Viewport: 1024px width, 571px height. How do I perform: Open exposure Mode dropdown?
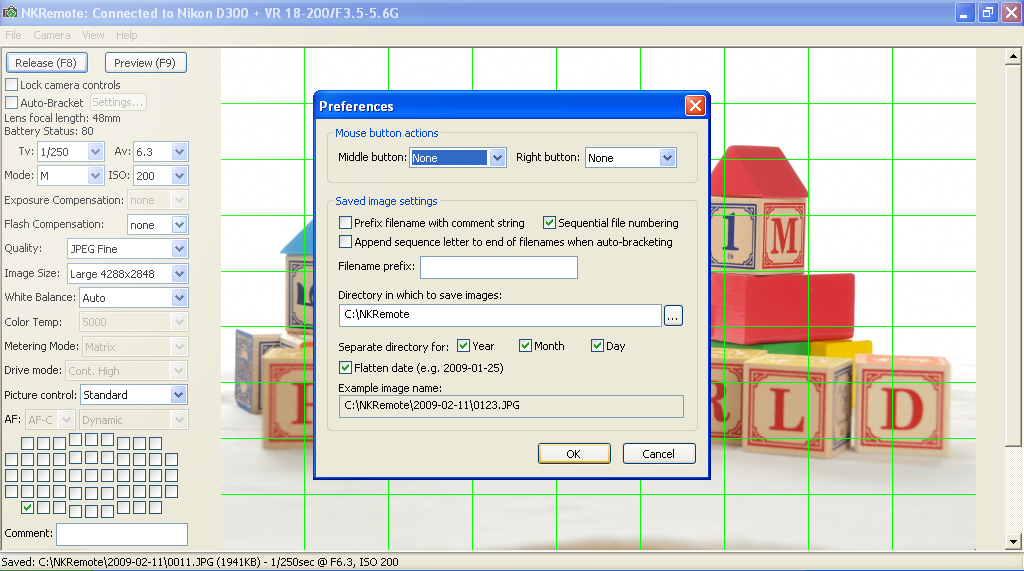coord(95,176)
